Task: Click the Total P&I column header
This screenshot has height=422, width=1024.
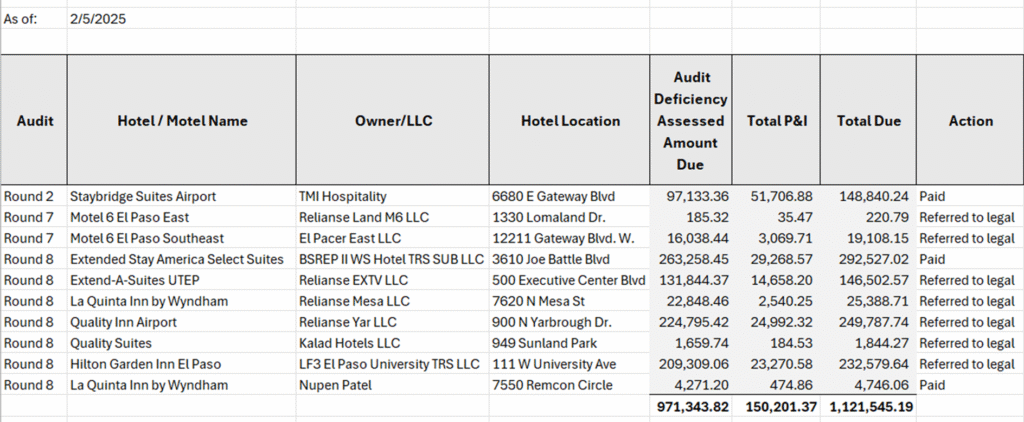Action: pyautogui.click(x=776, y=120)
